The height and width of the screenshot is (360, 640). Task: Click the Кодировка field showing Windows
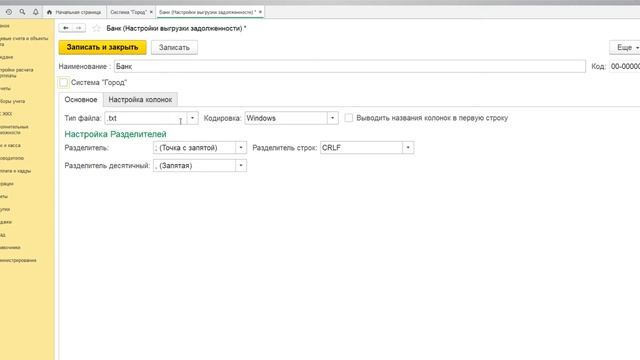pyautogui.click(x=286, y=118)
